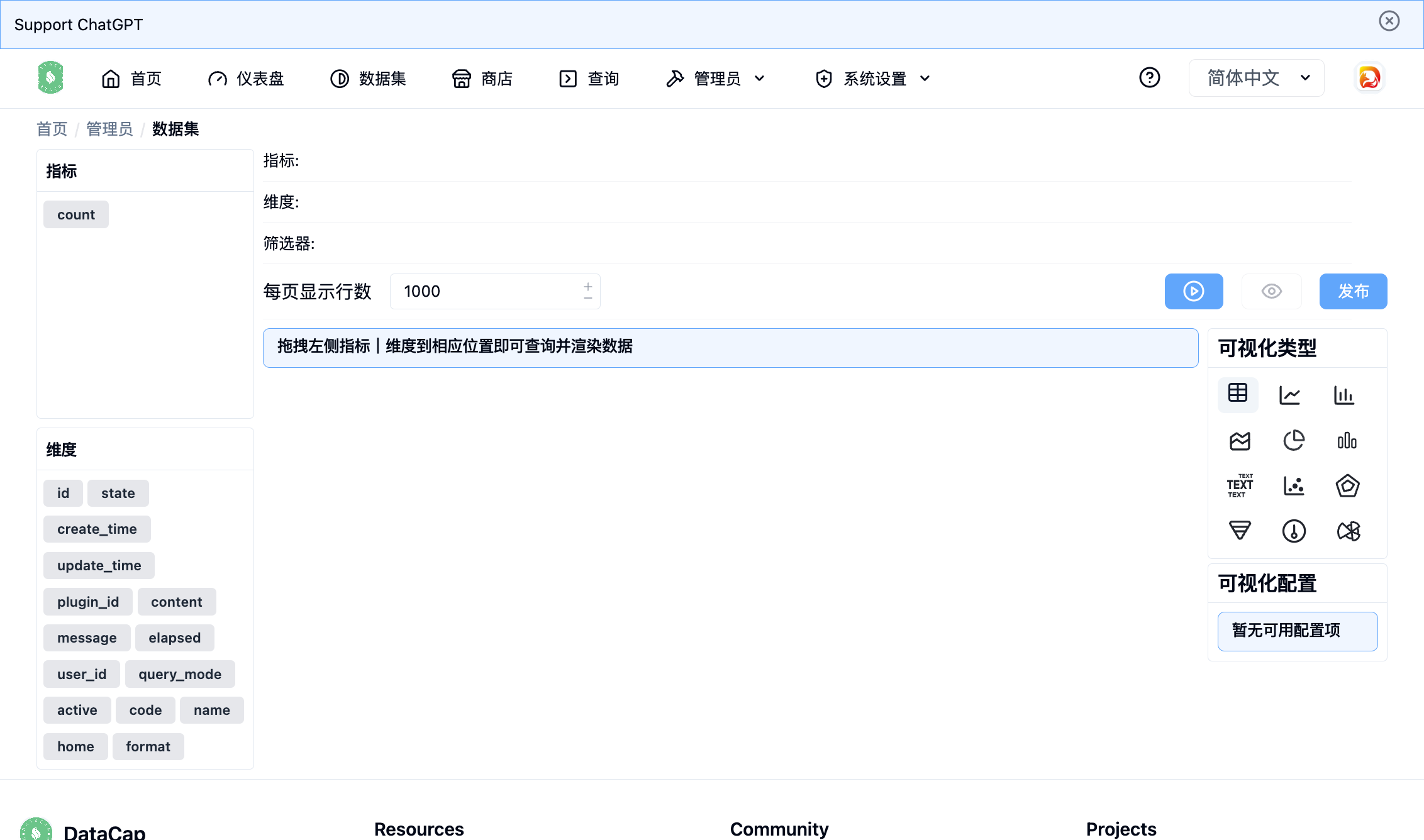Click 首页 in the breadcrumb
This screenshot has height=840, width=1424.
52,129
